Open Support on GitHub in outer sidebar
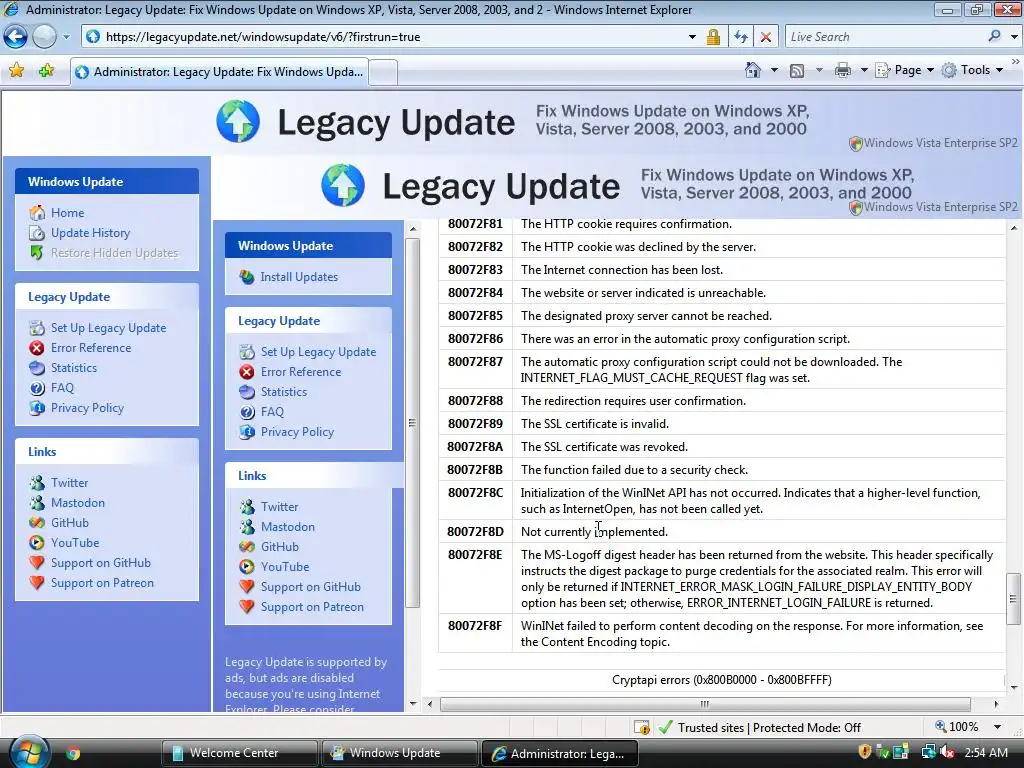1024x768 pixels. 101,563
